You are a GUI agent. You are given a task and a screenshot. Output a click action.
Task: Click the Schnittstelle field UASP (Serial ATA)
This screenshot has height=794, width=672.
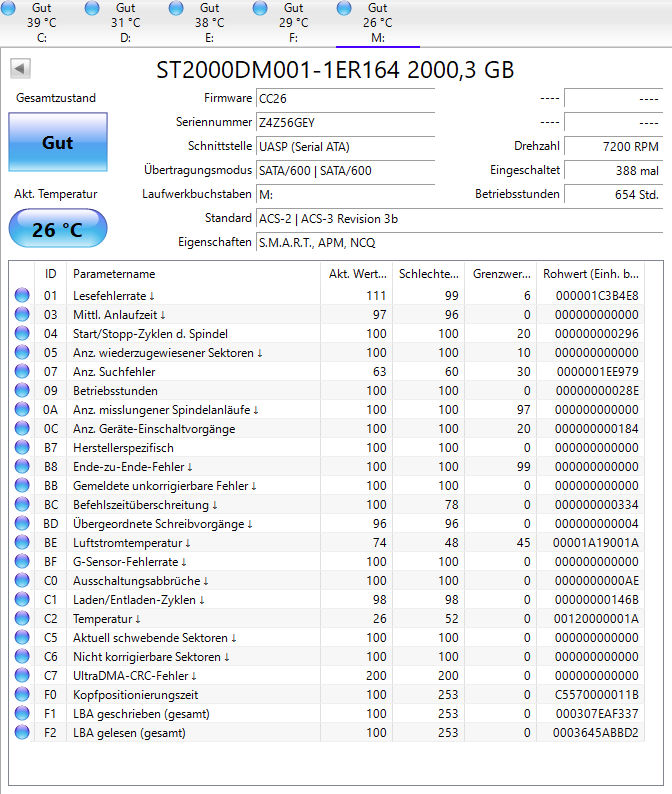[345, 146]
